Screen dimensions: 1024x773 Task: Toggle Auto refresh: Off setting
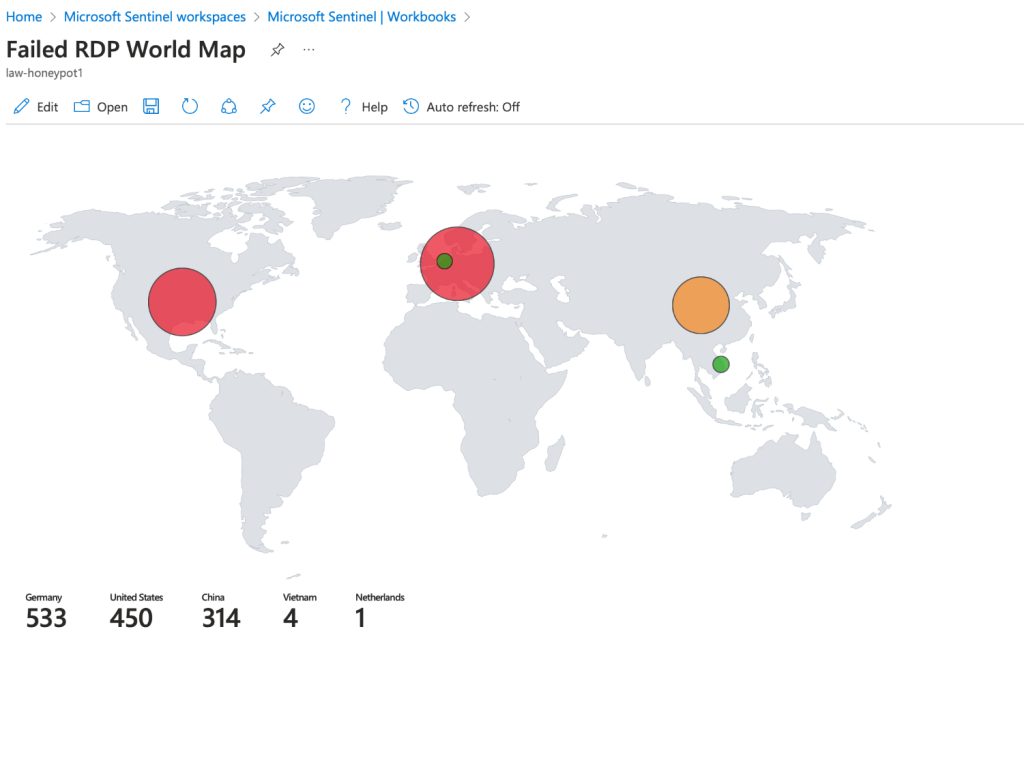click(461, 107)
